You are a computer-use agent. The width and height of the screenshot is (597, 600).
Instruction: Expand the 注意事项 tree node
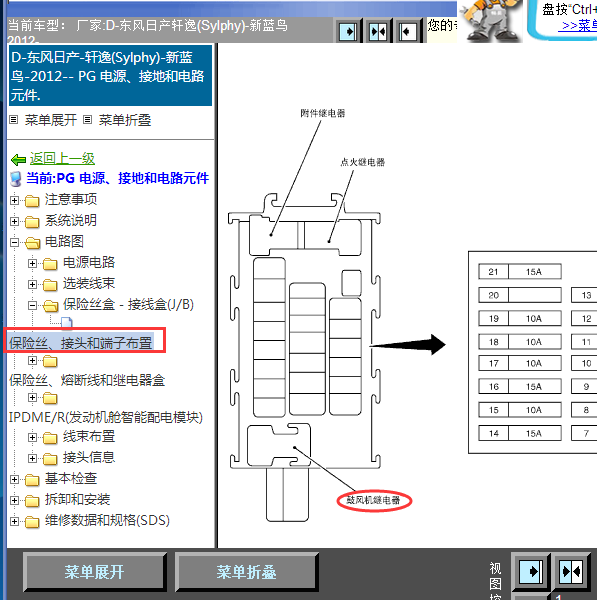click(x=15, y=200)
